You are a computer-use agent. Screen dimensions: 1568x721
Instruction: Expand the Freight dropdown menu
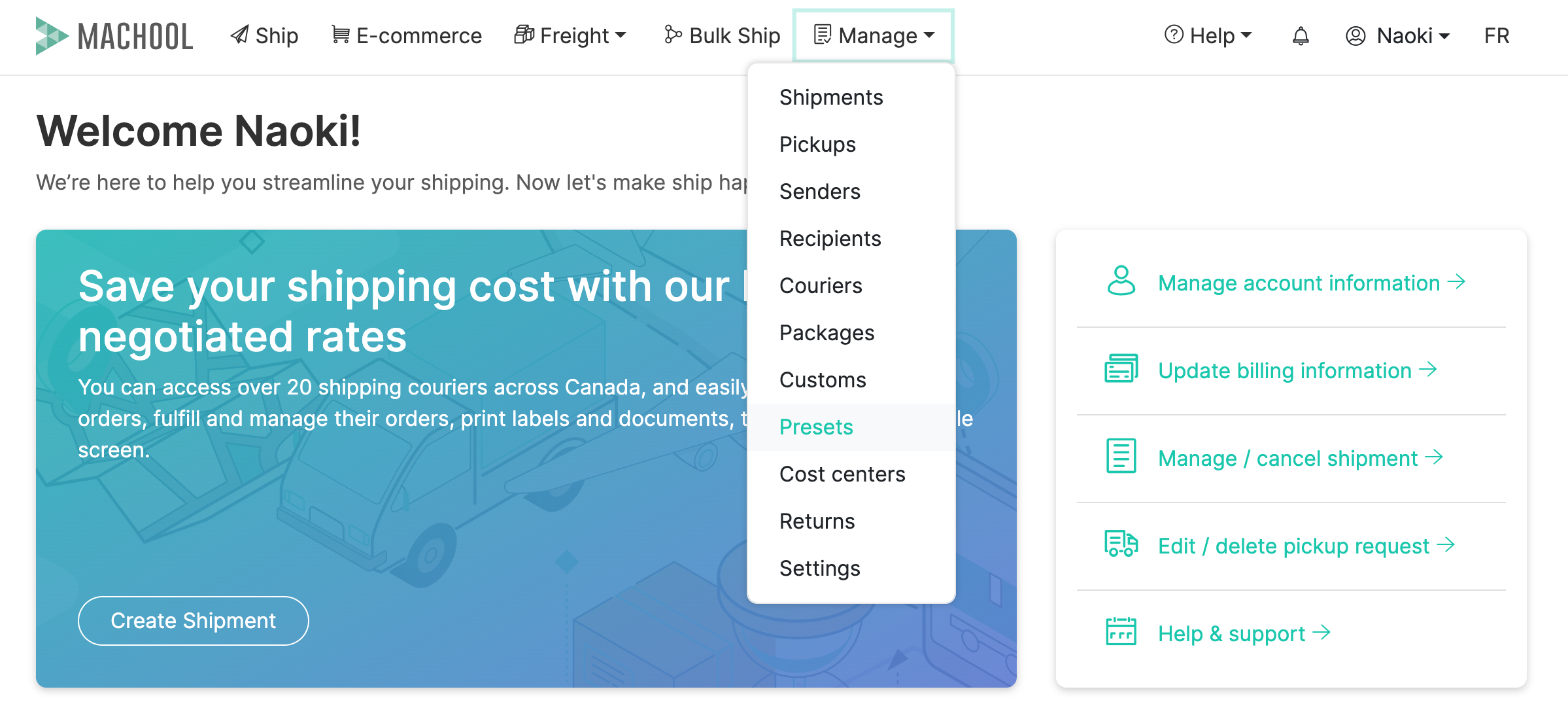pyautogui.click(x=570, y=35)
